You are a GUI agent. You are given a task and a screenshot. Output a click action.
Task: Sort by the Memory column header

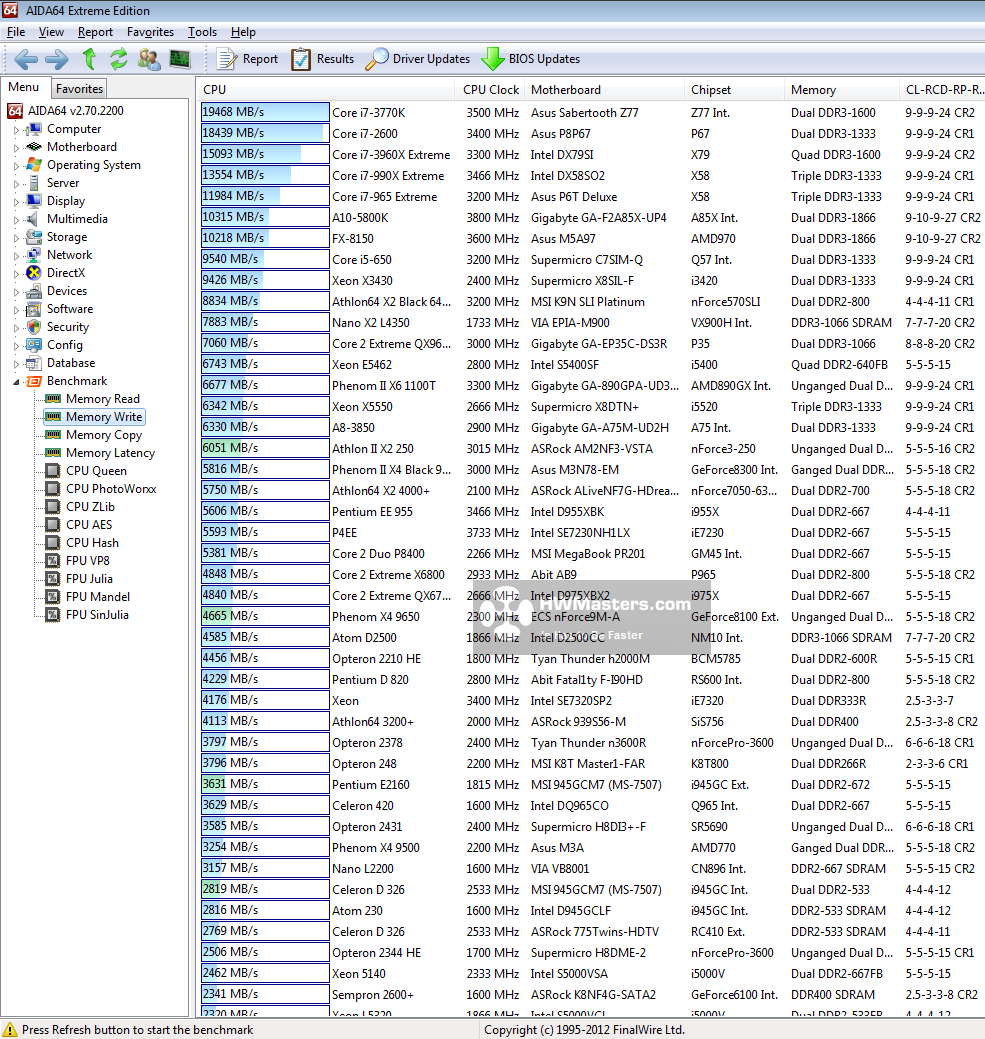(x=843, y=89)
